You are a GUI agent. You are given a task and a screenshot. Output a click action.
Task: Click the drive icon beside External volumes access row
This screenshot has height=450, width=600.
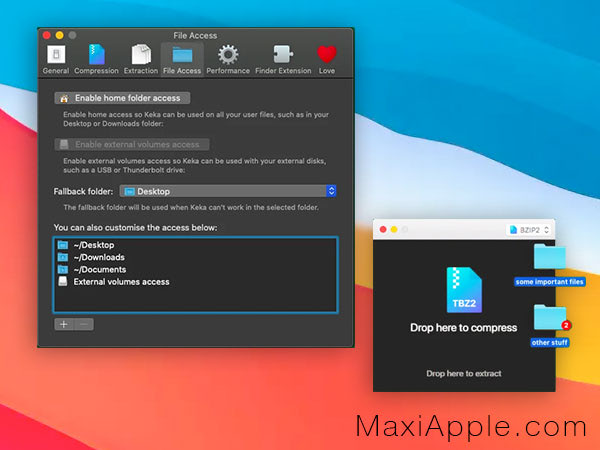coord(63,281)
